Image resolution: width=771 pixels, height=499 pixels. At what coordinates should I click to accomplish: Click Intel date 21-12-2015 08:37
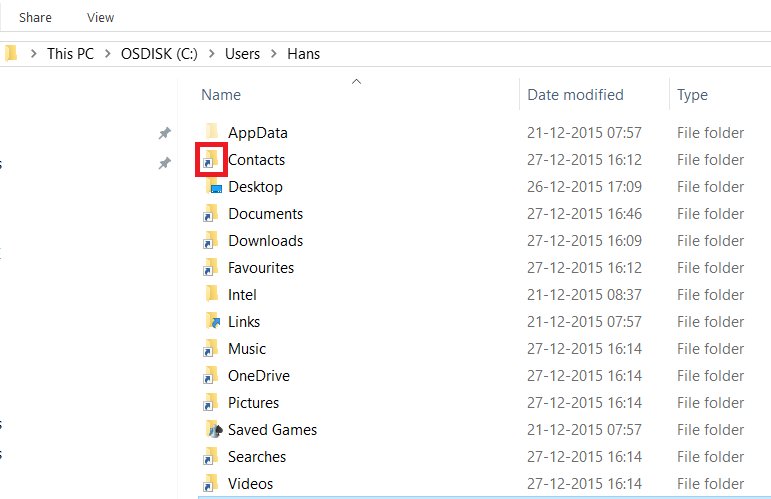[584, 295]
